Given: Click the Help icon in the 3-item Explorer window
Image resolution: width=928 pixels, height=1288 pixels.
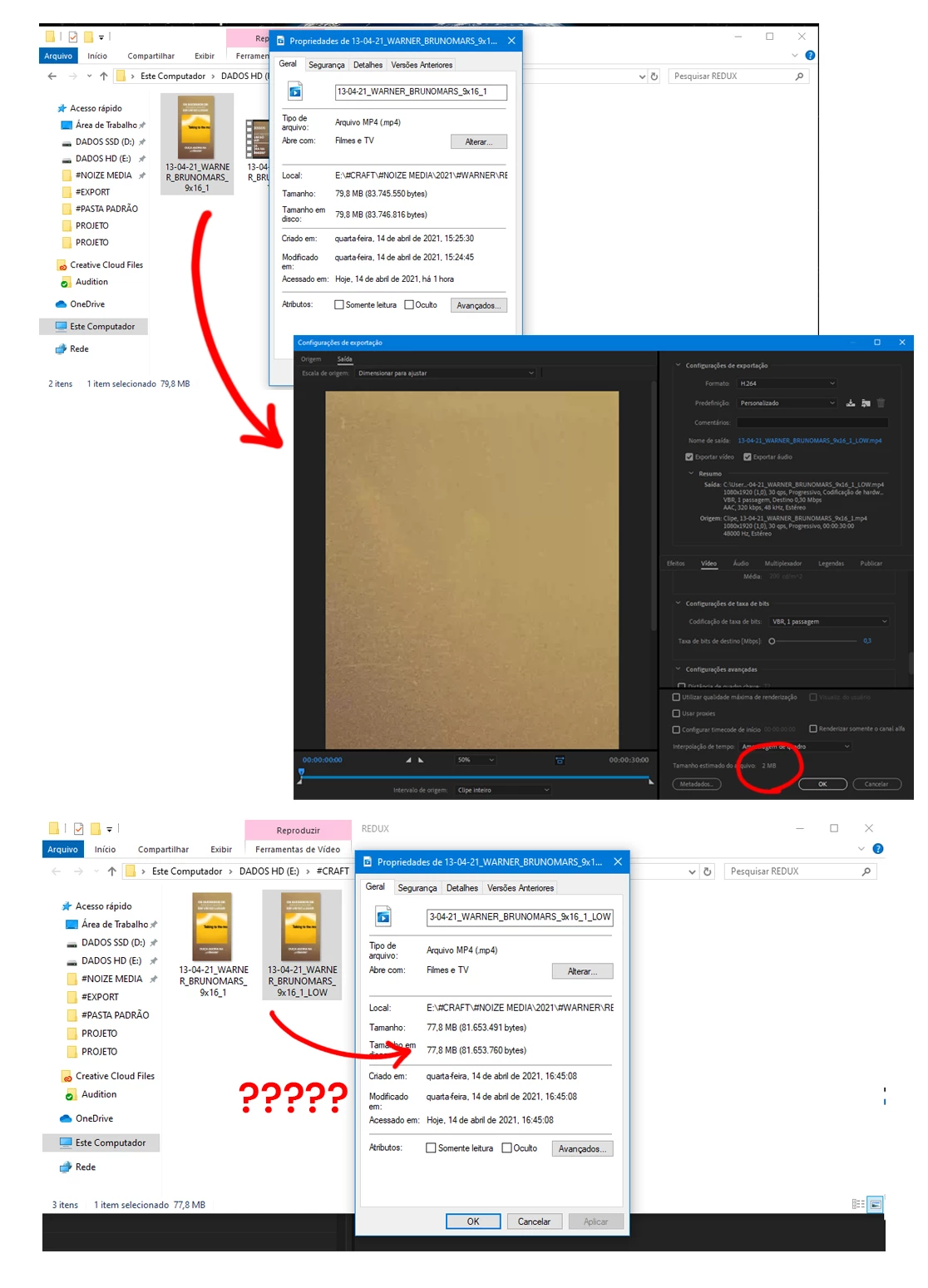Looking at the screenshot, I should point(878,849).
